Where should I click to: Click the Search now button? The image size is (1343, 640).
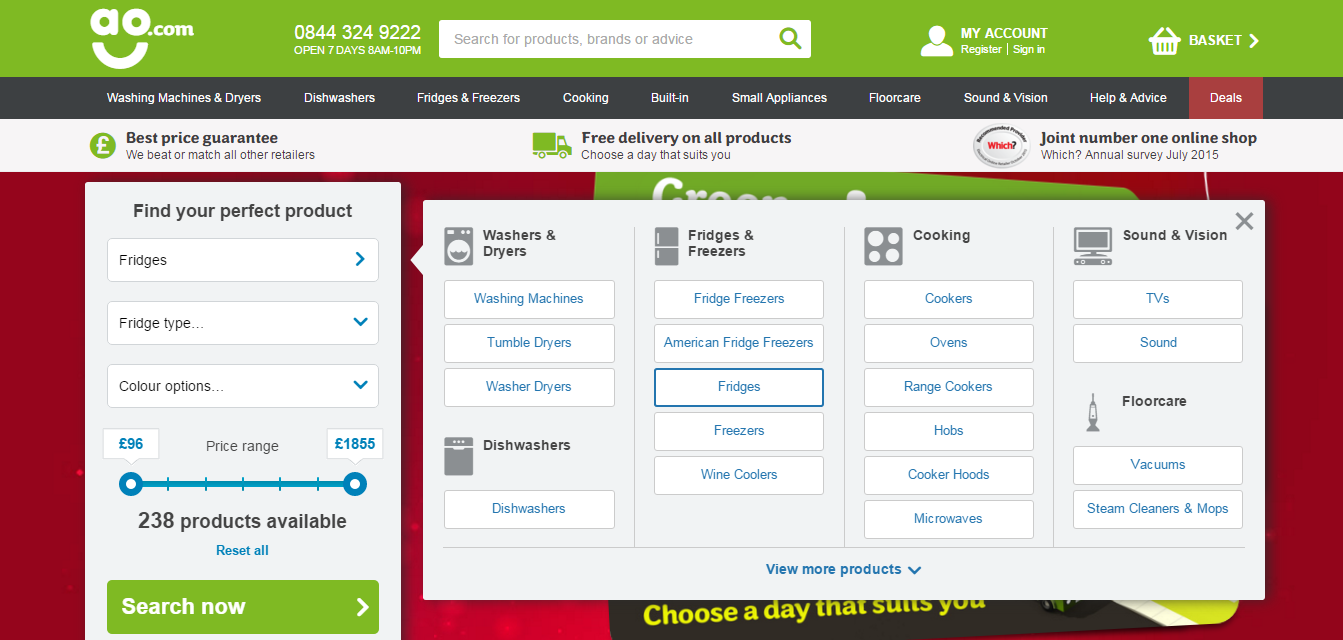[x=243, y=607]
